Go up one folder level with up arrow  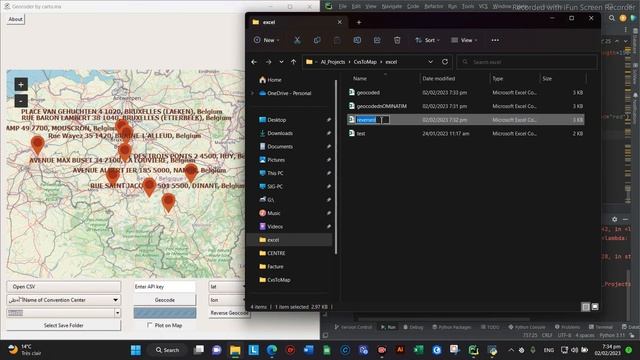[x=293, y=62]
